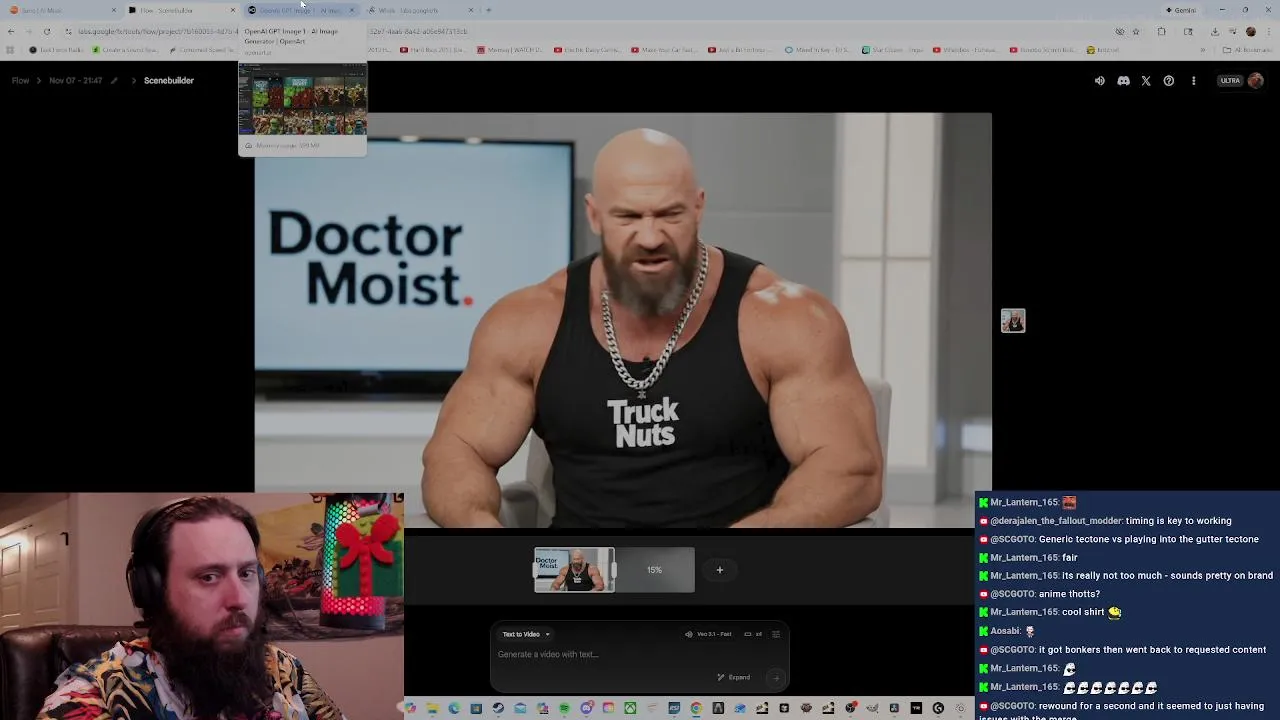Open File Explorer from the taskbar

tap(432, 708)
